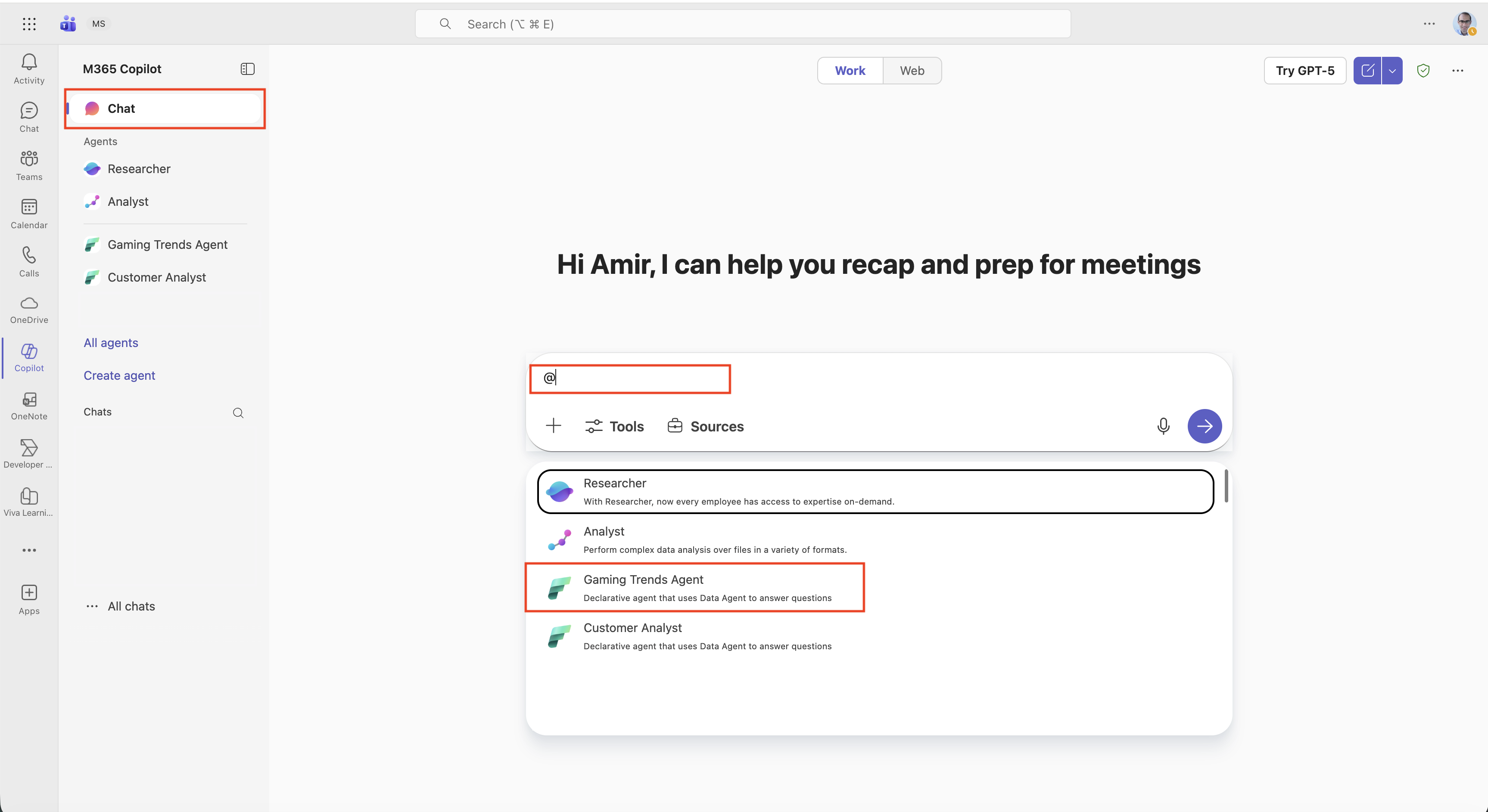Viewport: 1488px width, 812px height.
Task: Open Developer Portal in the left rail
Action: [29, 455]
